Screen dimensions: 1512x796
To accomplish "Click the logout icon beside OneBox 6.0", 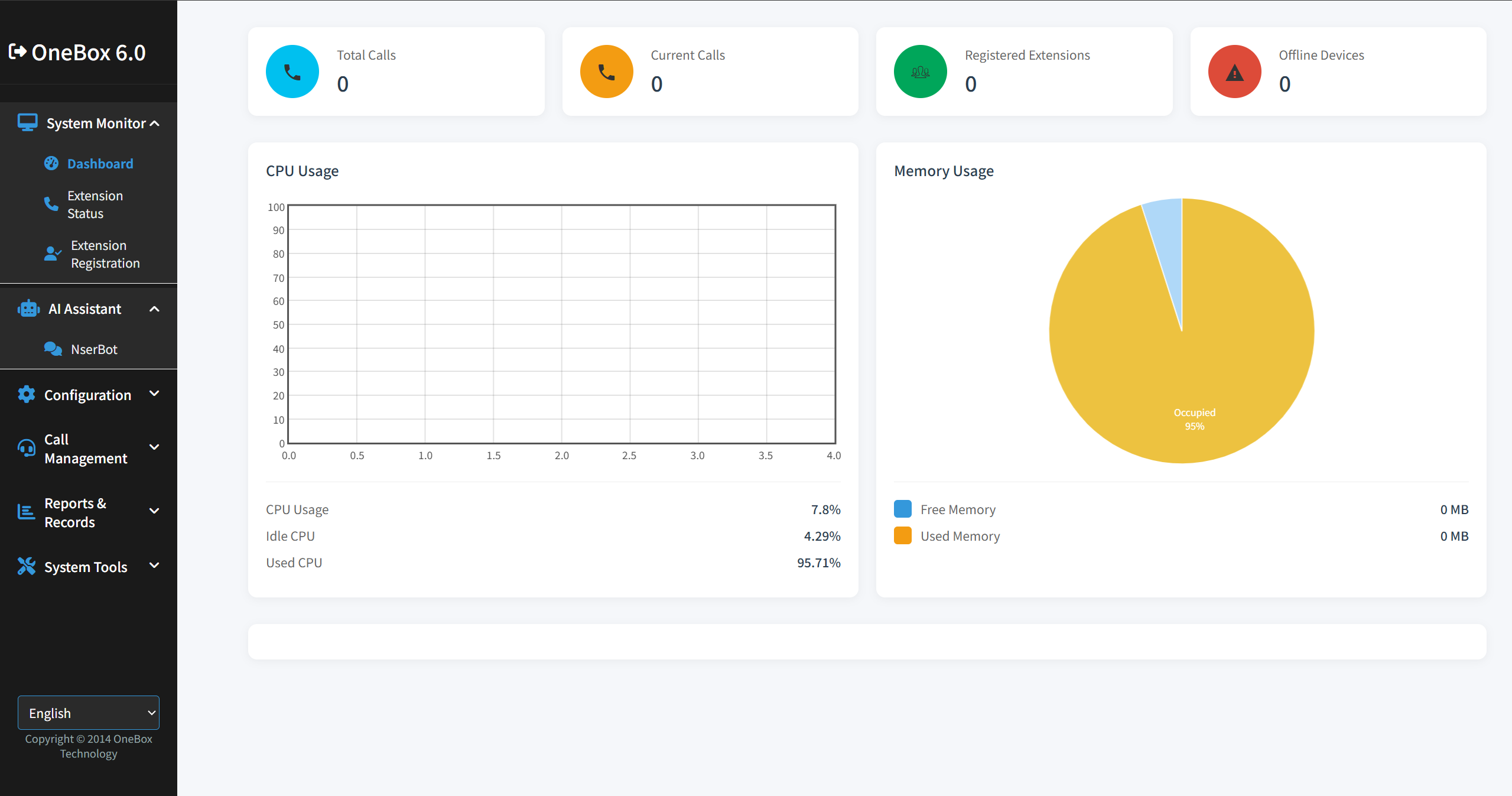I will coord(18,52).
